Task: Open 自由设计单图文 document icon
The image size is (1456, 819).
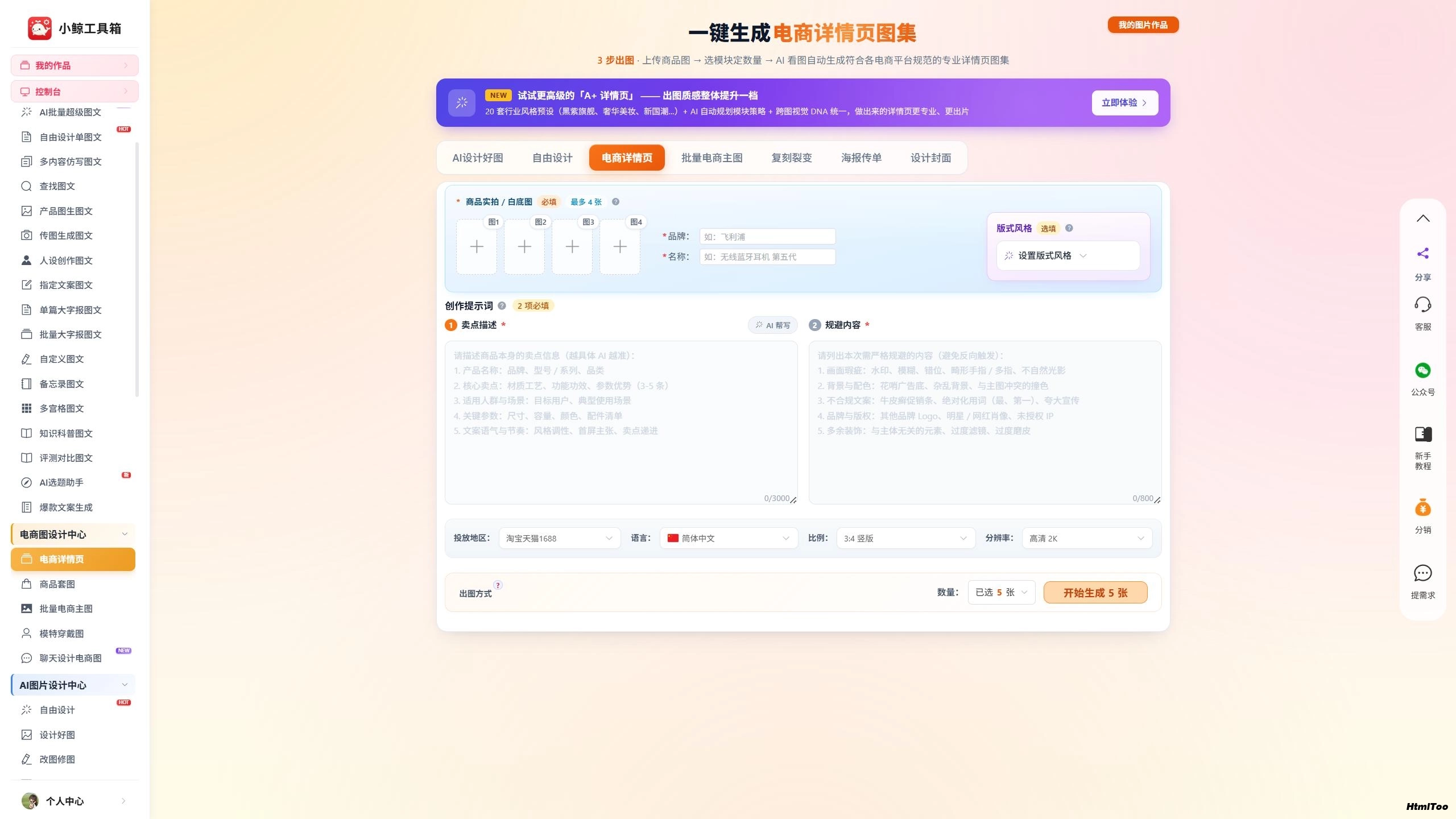Action: click(x=26, y=137)
